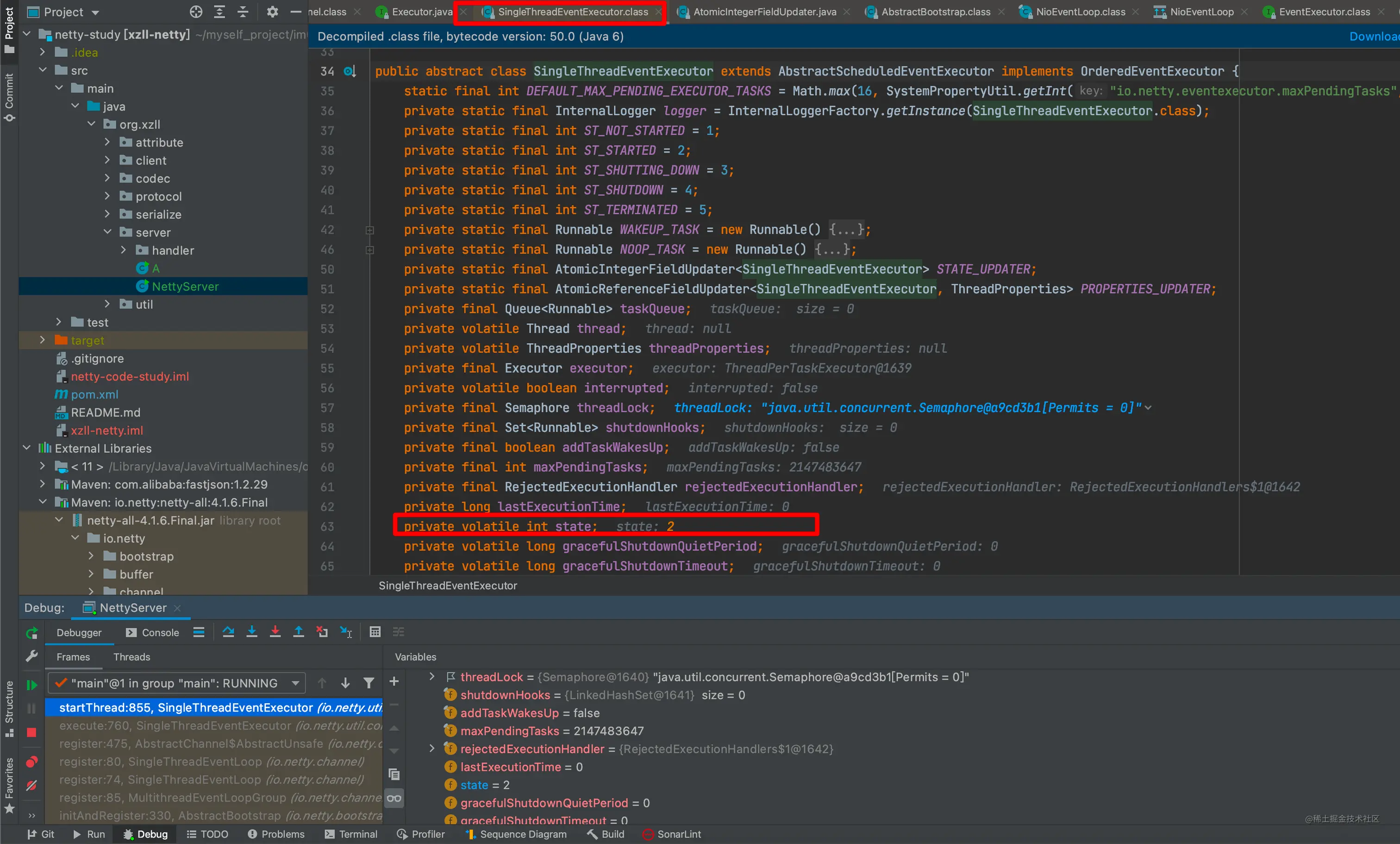
Task: Expand the threadLock variable node
Action: [x=432, y=676]
